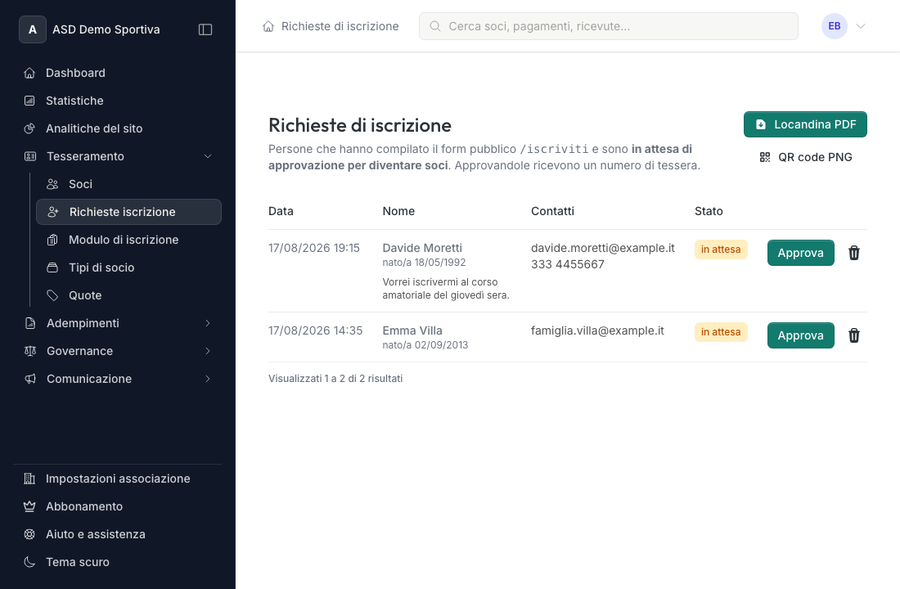Click the name Emma Villa
This screenshot has height=589, width=900.
[x=412, y=331]
